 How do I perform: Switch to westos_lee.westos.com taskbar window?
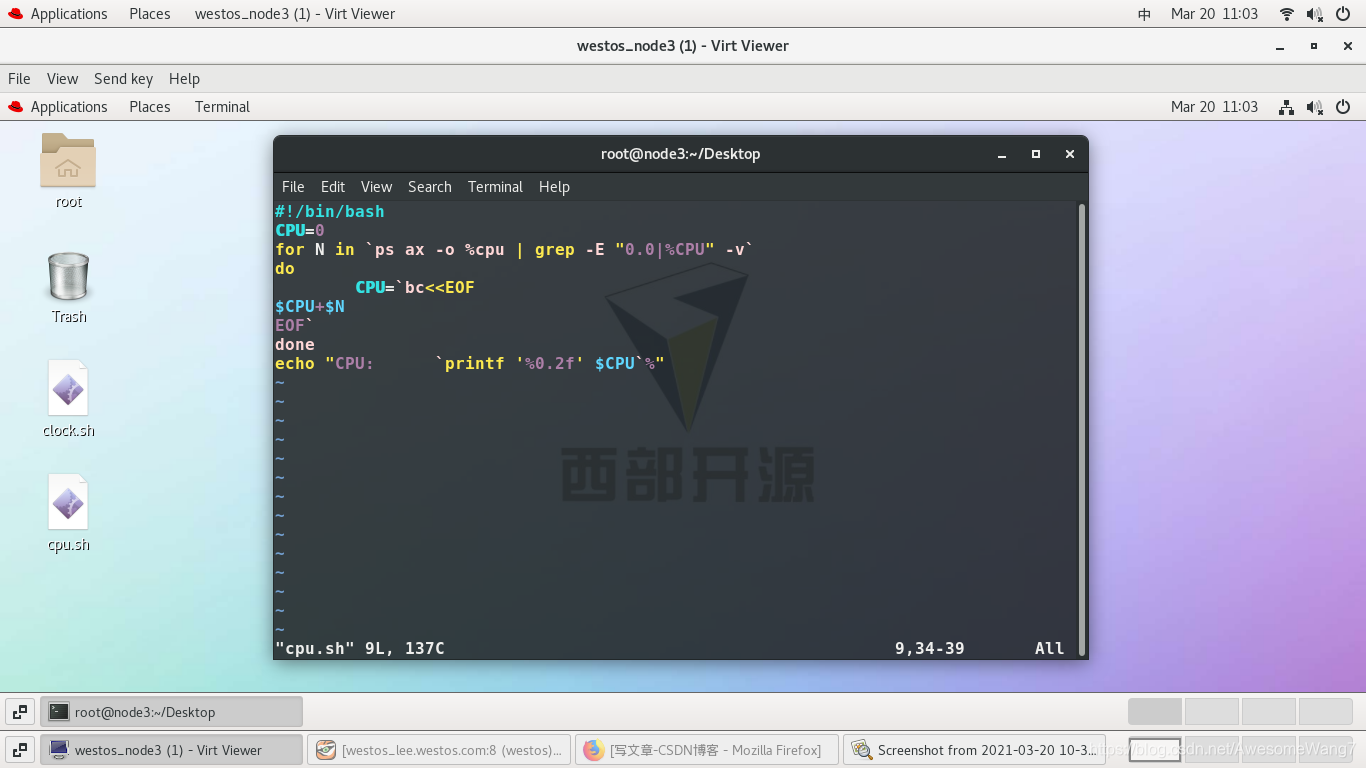point(439,750)
